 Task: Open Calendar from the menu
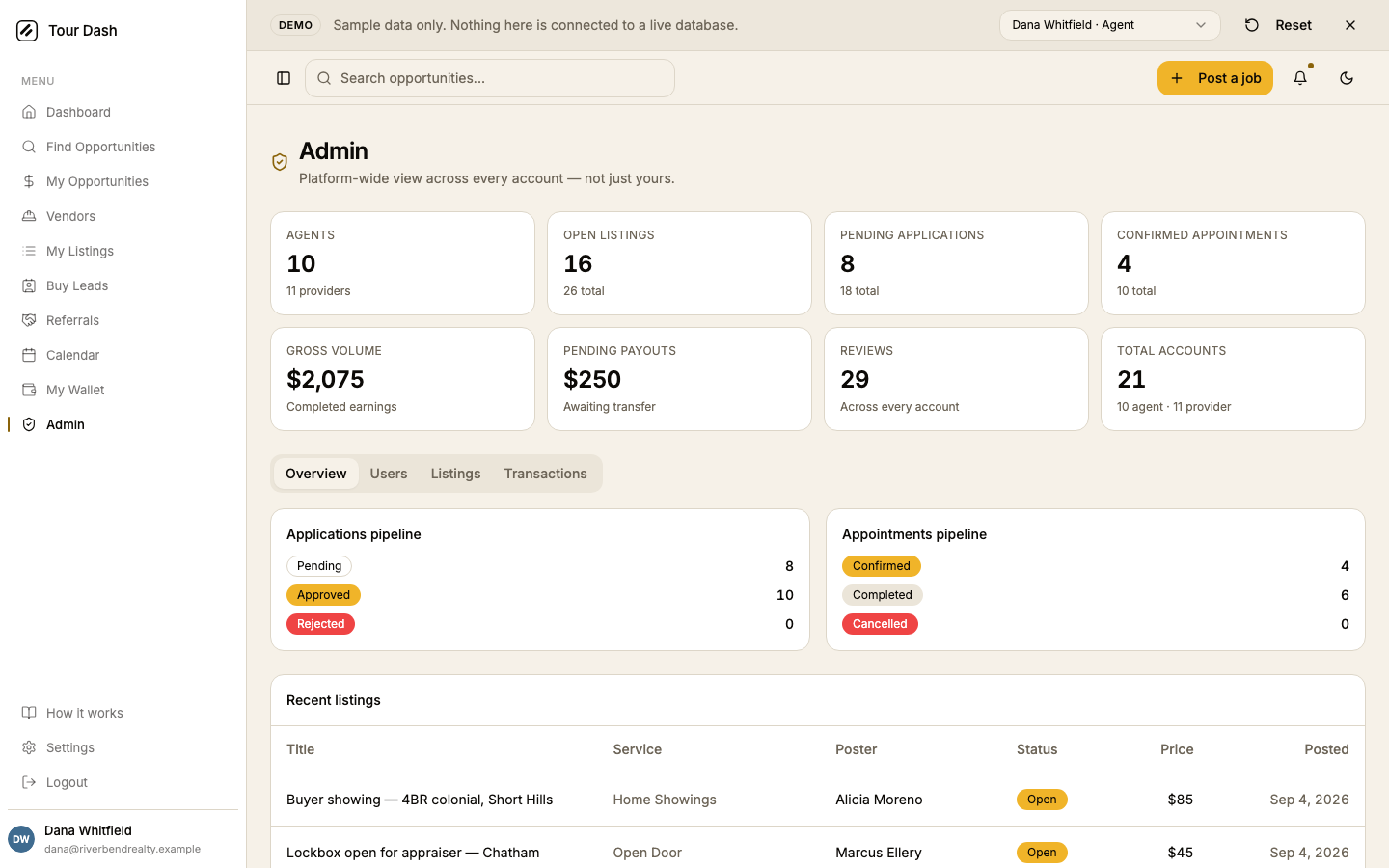[123, 355]
